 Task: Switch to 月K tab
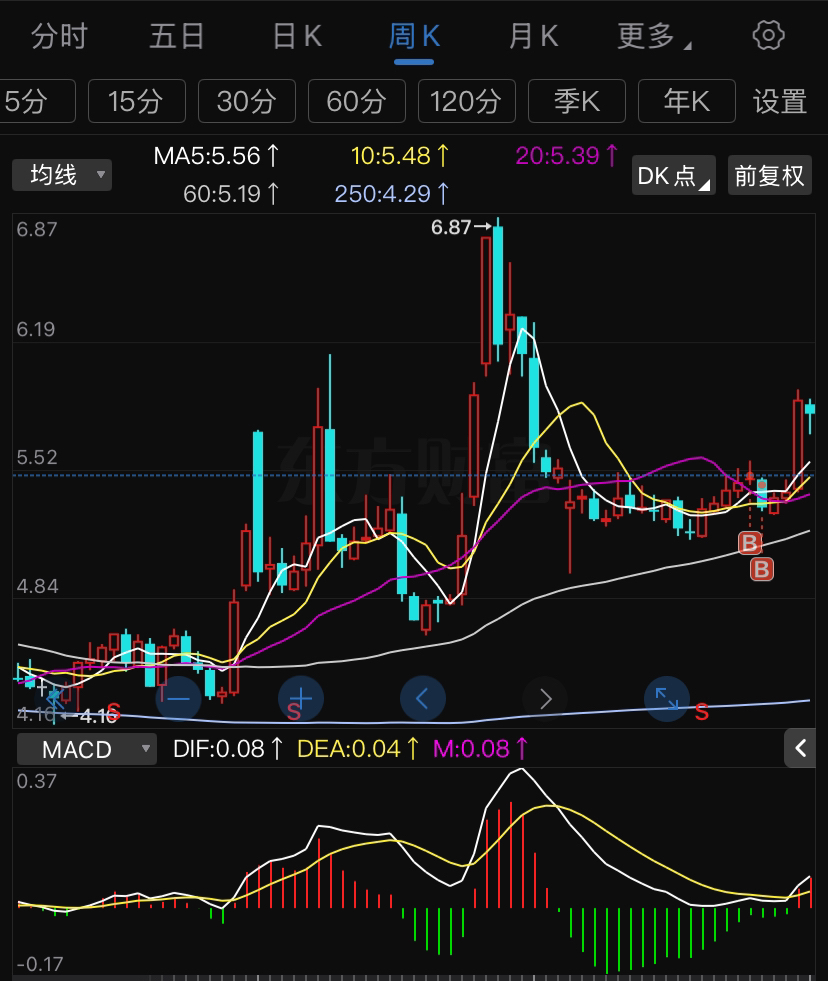(533, 36)
